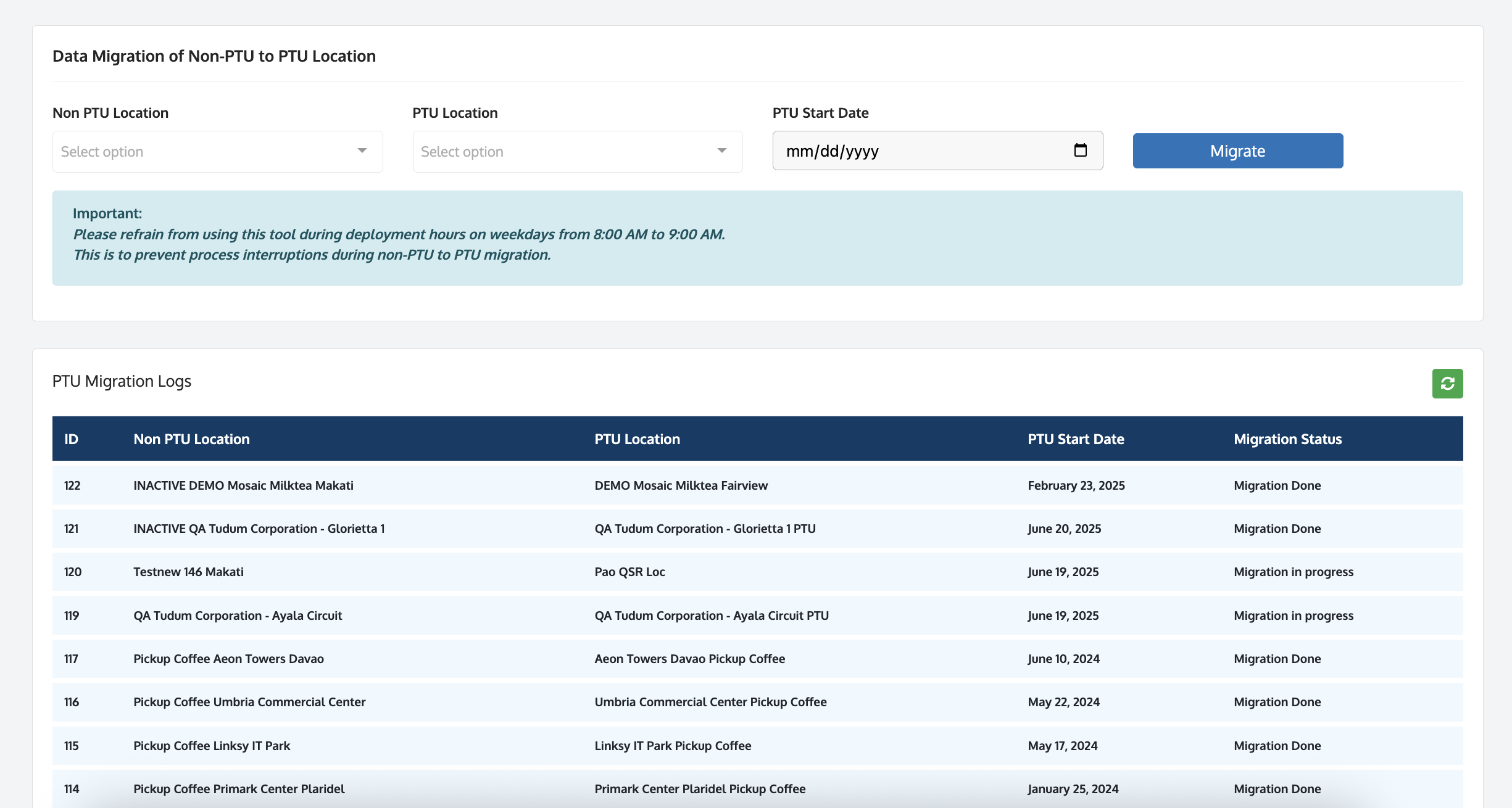
Task: Click Umbria Commercial Center Pickup Coffee cell
Action: tap(710, 702)
